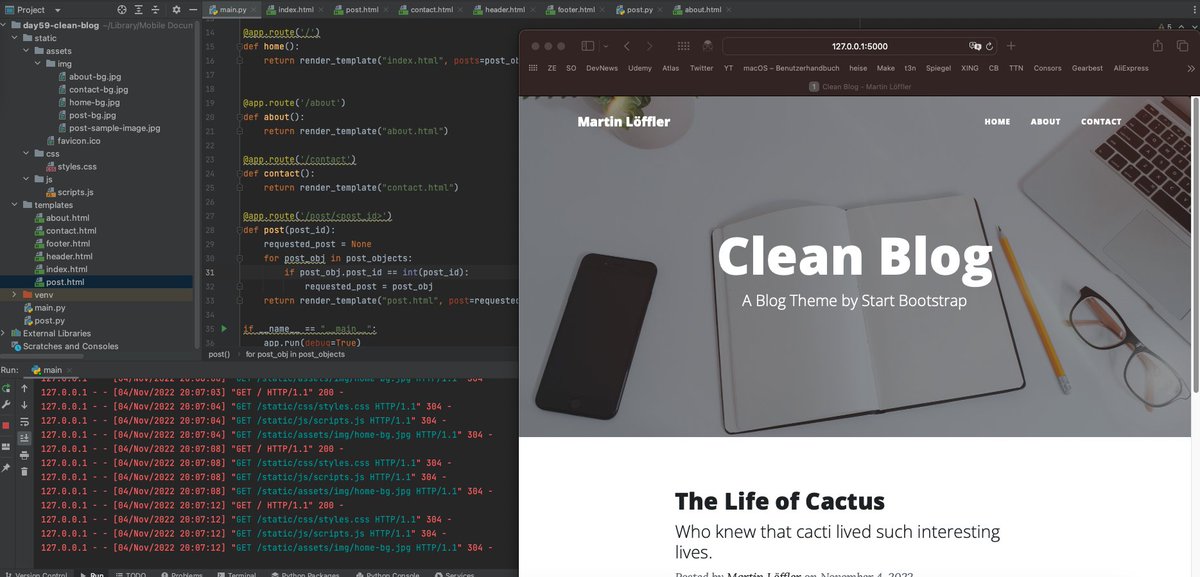This screenshot has height=577, width=1200.
Task: Collapse the css folder
Action: [28, 154]
